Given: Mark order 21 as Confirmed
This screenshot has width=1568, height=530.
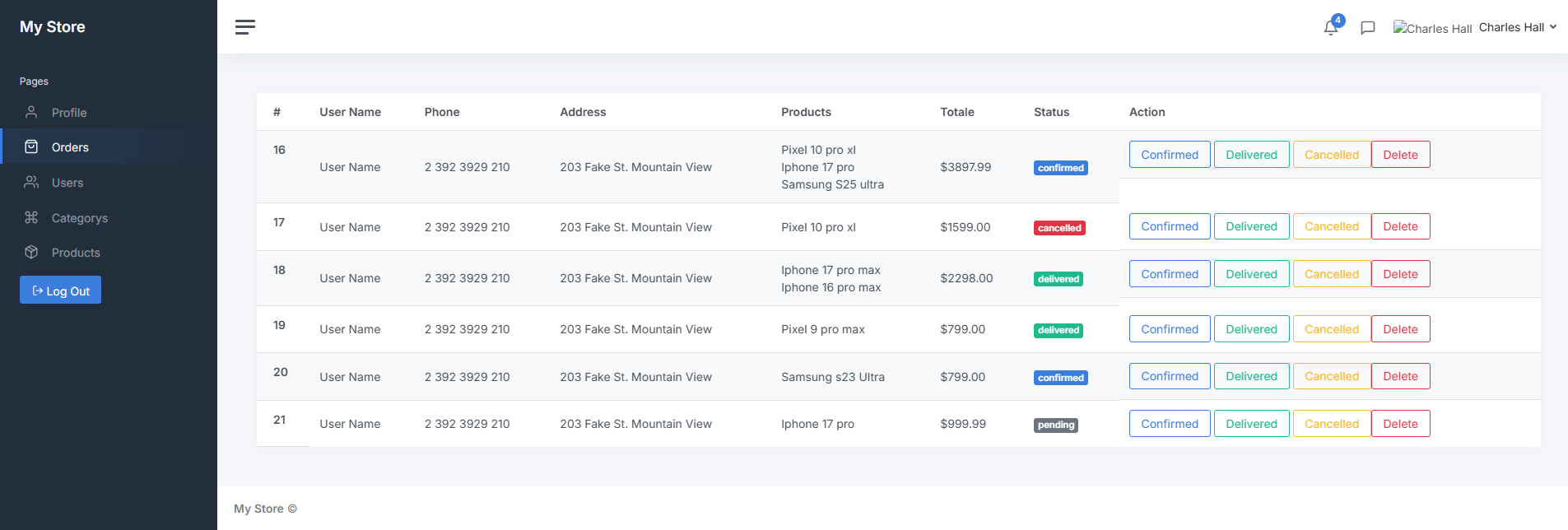Looking at the screenshot, I should [1169, 424].
